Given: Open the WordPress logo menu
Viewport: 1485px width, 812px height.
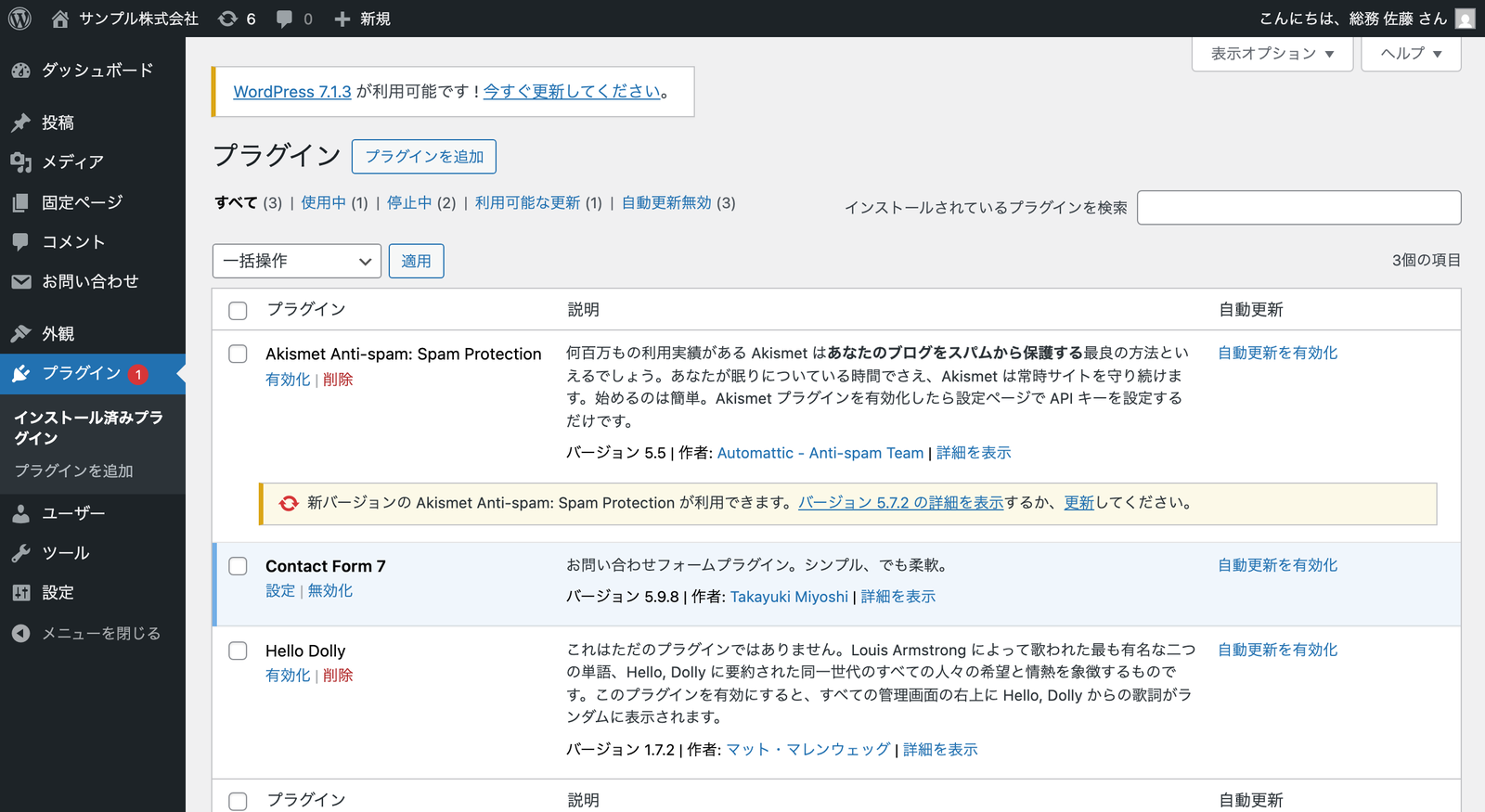Looking at the screenshot, I should coord(19,19).
